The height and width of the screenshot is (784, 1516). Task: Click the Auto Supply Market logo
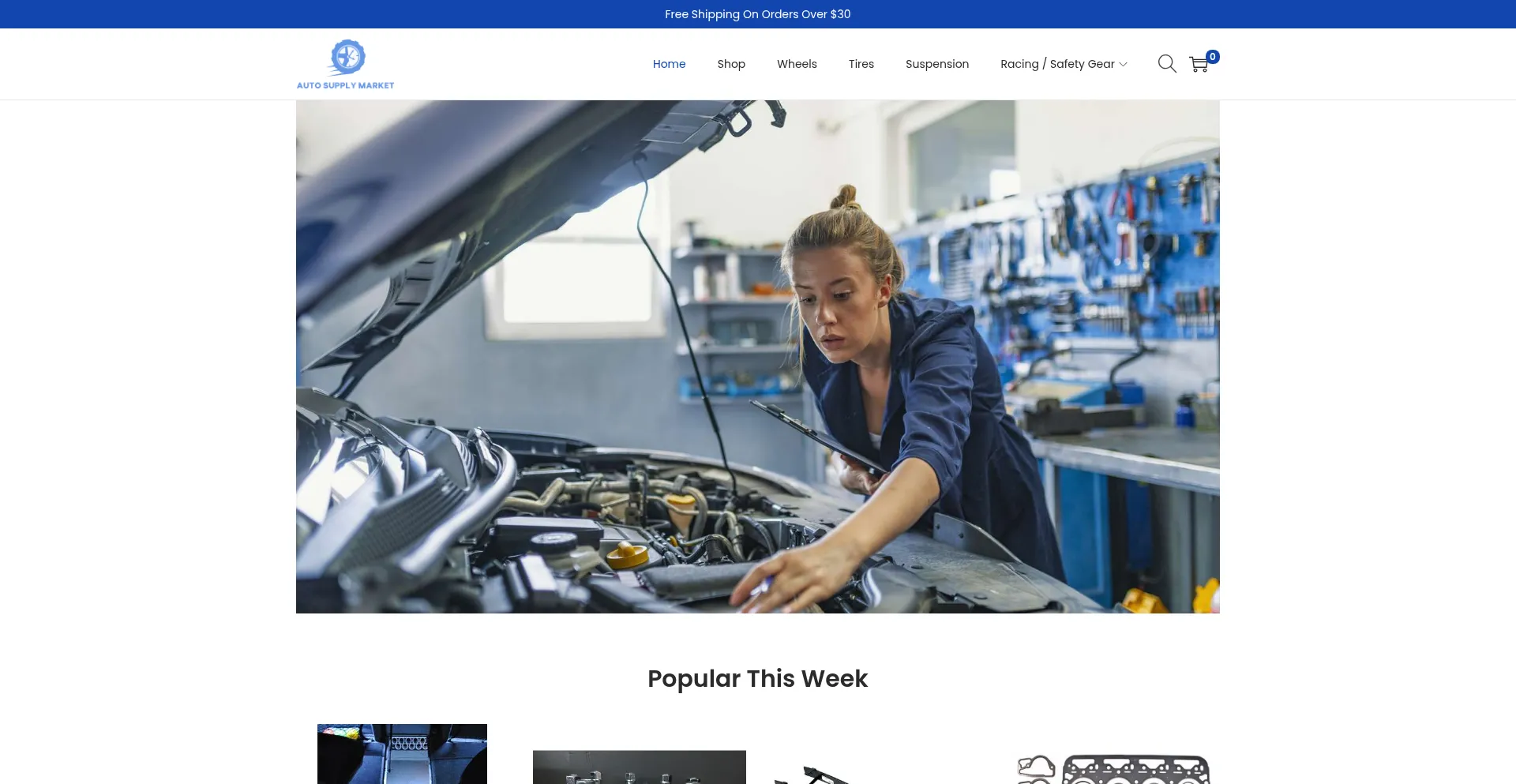pyautogui.click(x=346, y=64)
